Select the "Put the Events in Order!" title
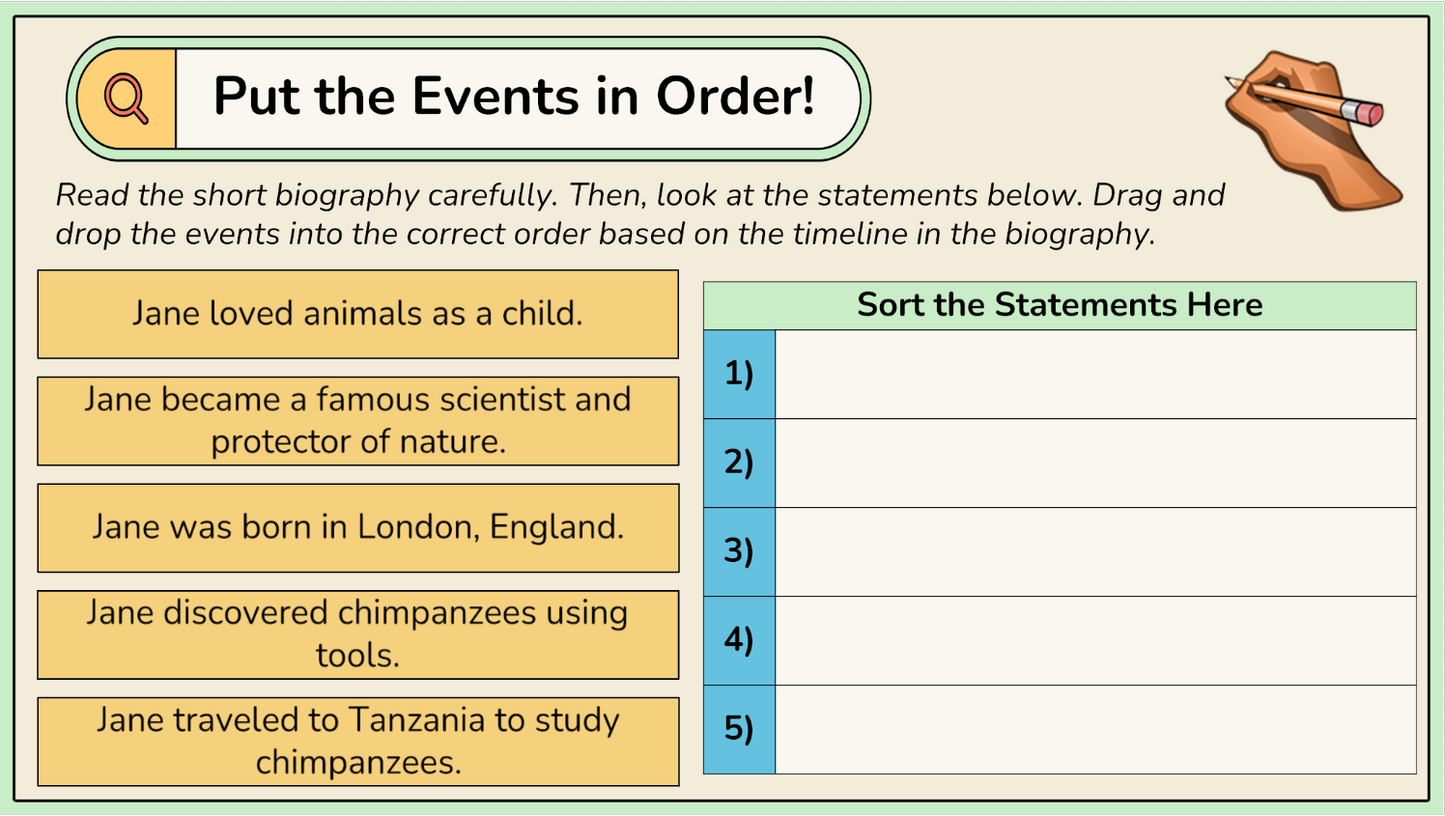 [514, 97]
